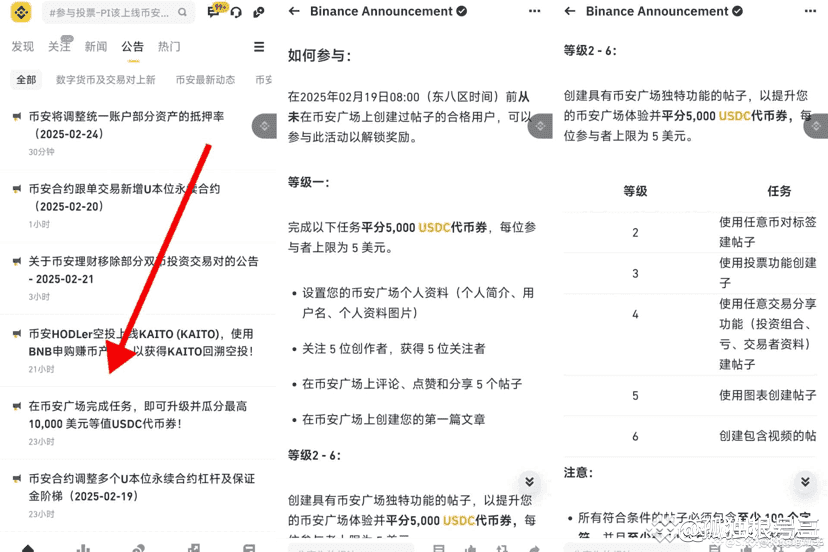Viewport: 828px width, 552px height.
Task: Tap 30分钟 timestamp under first announcement
Action: 41,152
